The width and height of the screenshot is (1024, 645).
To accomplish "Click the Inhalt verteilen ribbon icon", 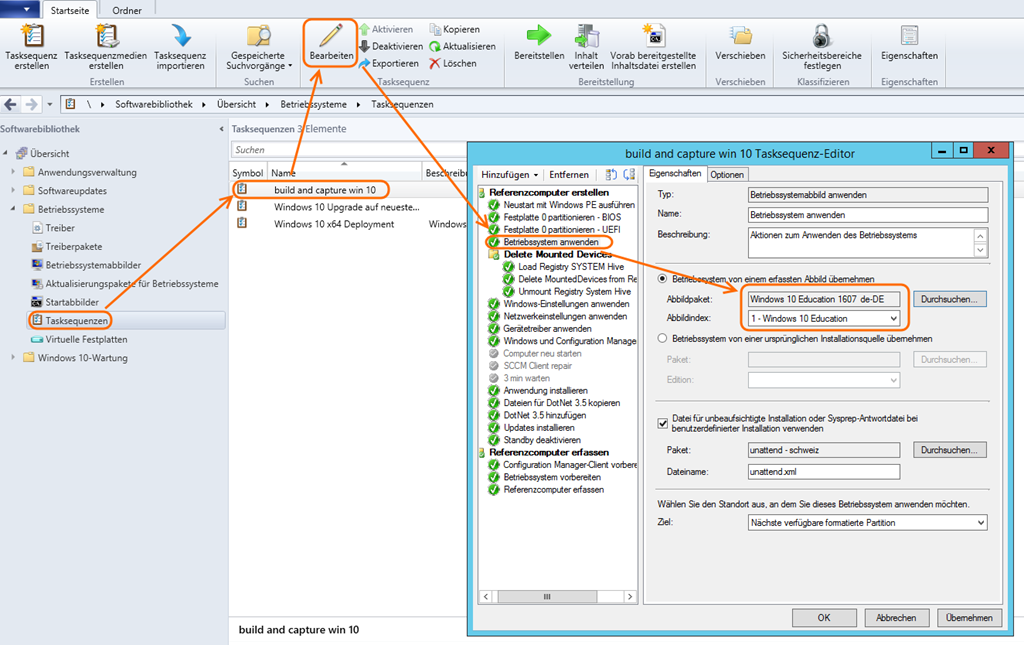I will [x=587, y=36].
